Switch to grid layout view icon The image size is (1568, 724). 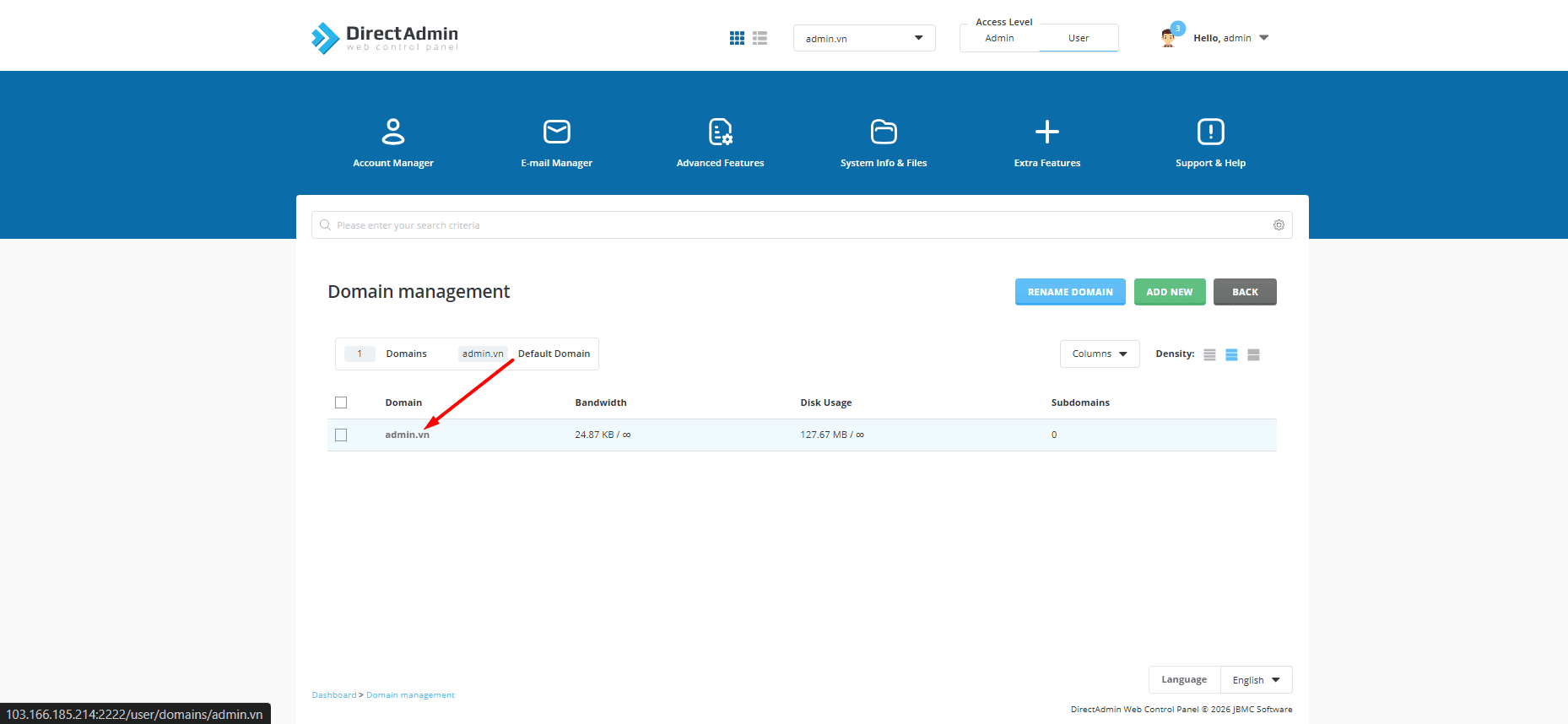pos(737,38)
